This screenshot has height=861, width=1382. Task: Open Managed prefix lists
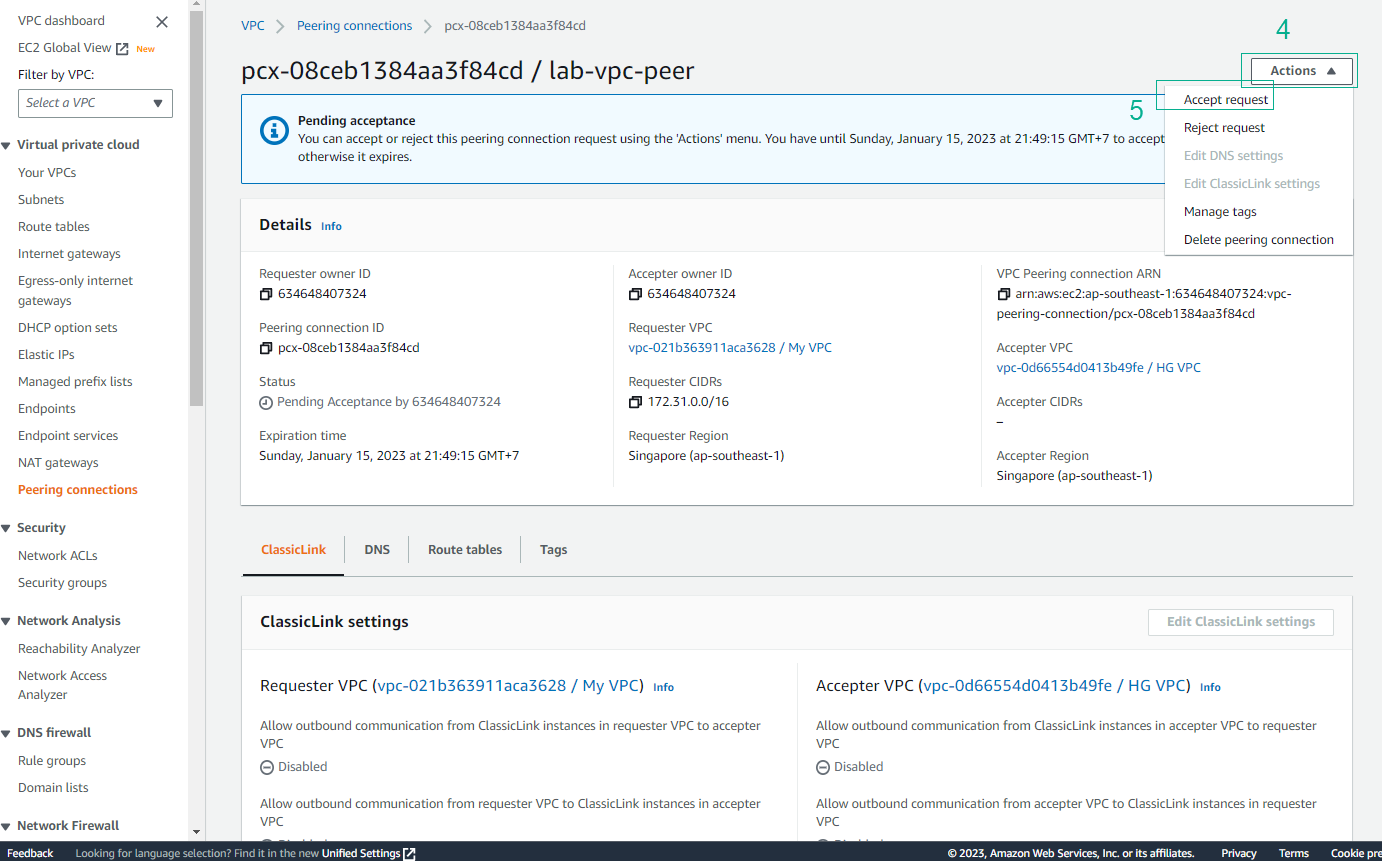coord(75,382)
